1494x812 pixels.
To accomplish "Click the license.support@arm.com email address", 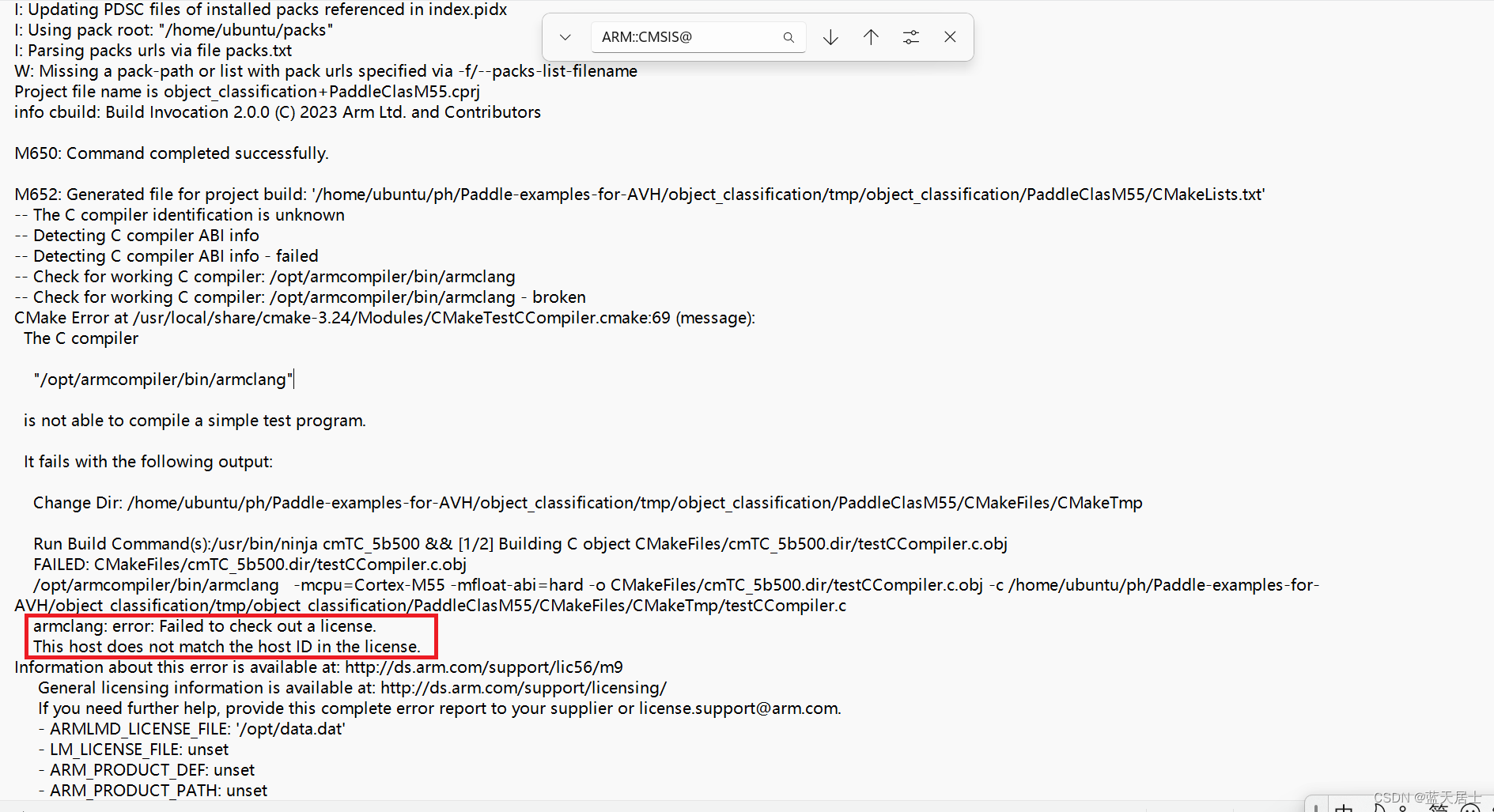I will [x=739, y=708].
